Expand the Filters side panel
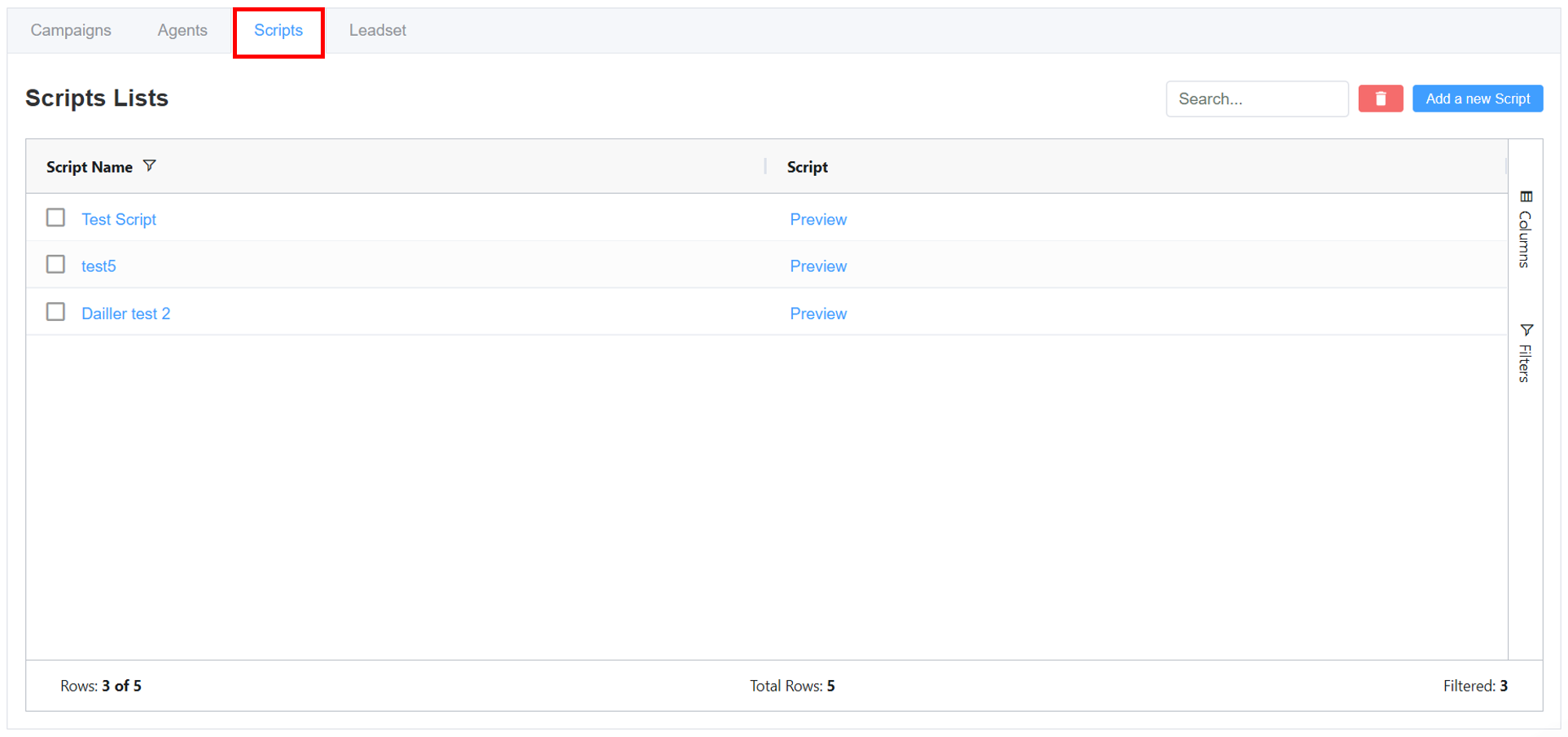 [1525, 362]
